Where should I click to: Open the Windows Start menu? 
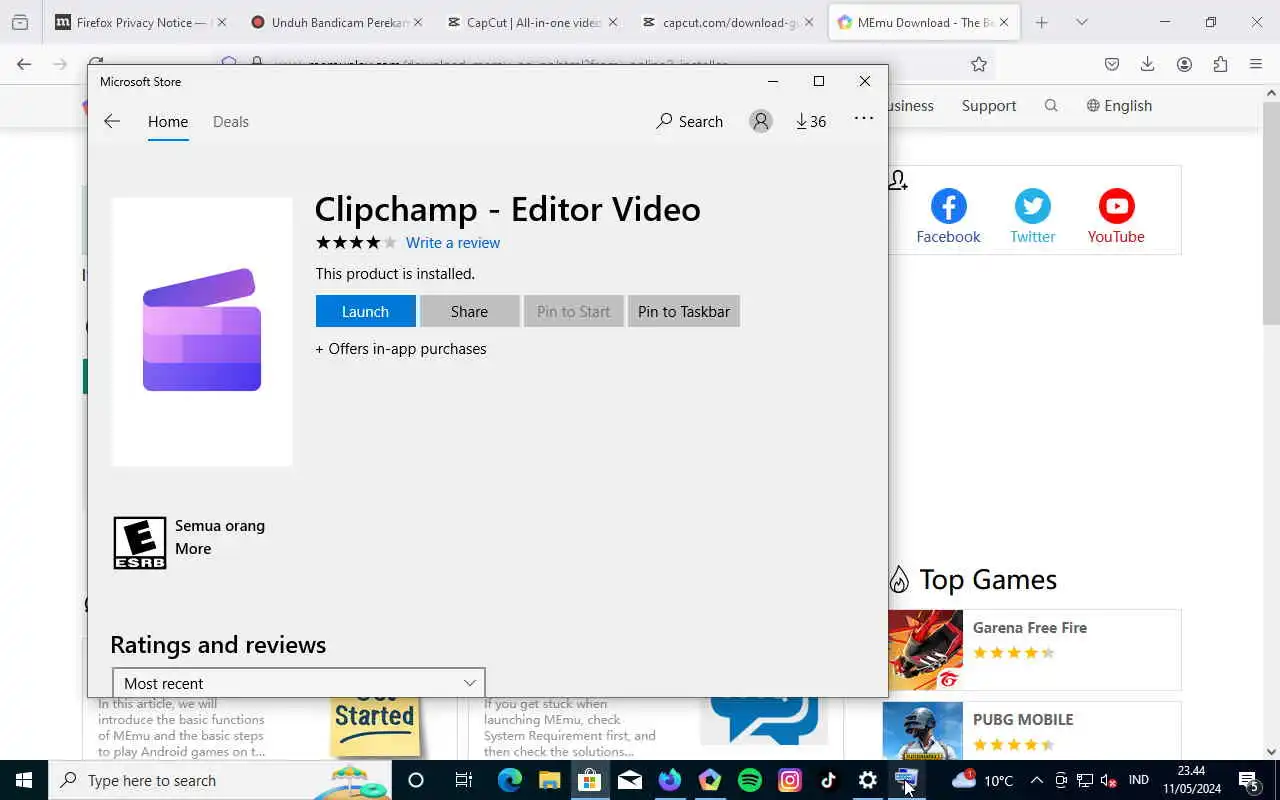click(24, 780)
